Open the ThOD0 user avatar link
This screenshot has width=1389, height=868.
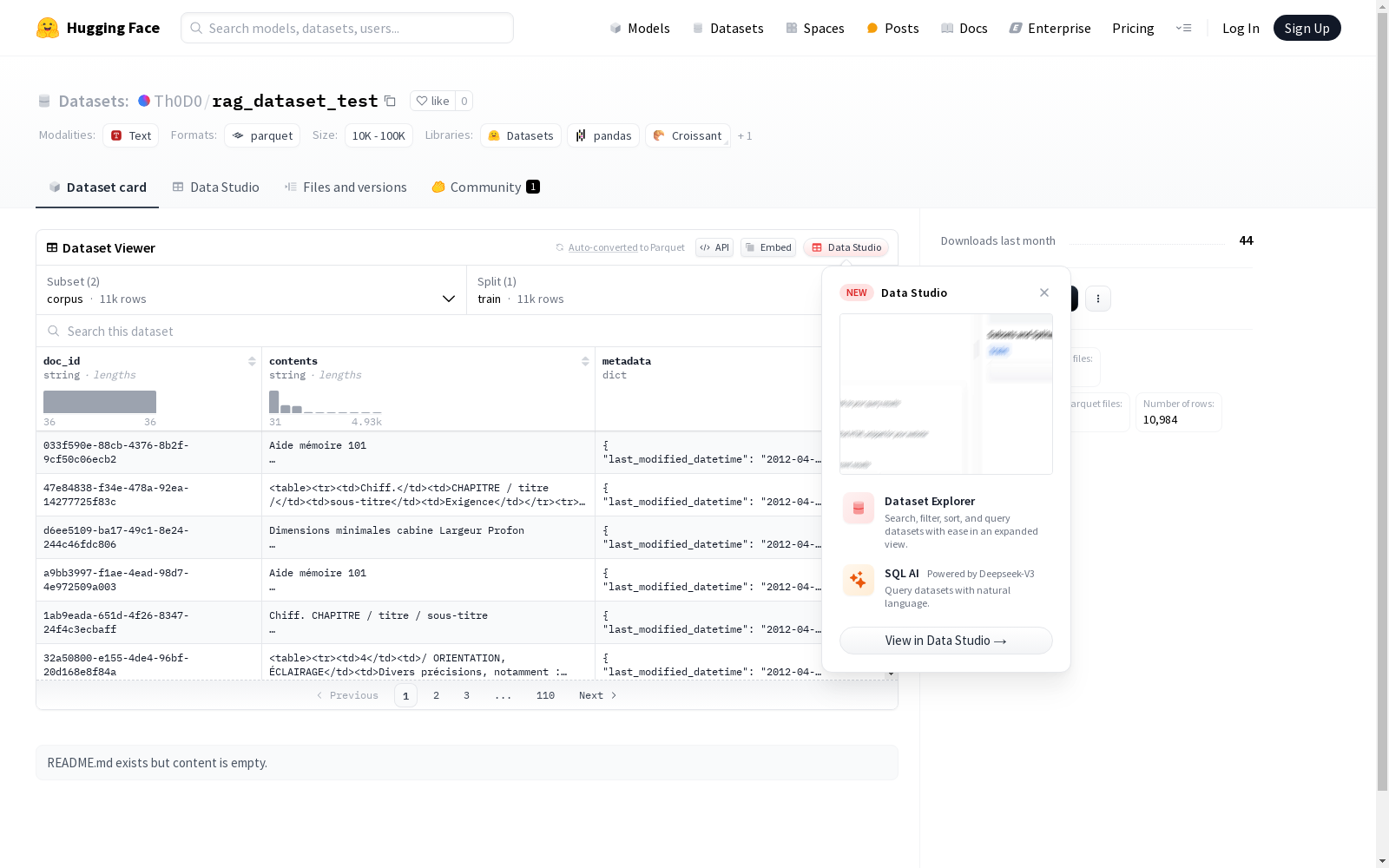pyautogui.click(x=144, y=101)
